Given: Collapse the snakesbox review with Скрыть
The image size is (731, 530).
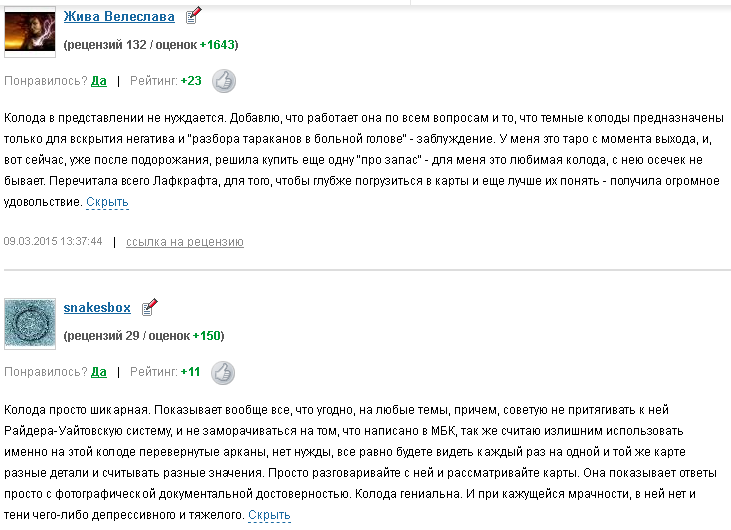Looking at the screenshot, I should point(269,515).
